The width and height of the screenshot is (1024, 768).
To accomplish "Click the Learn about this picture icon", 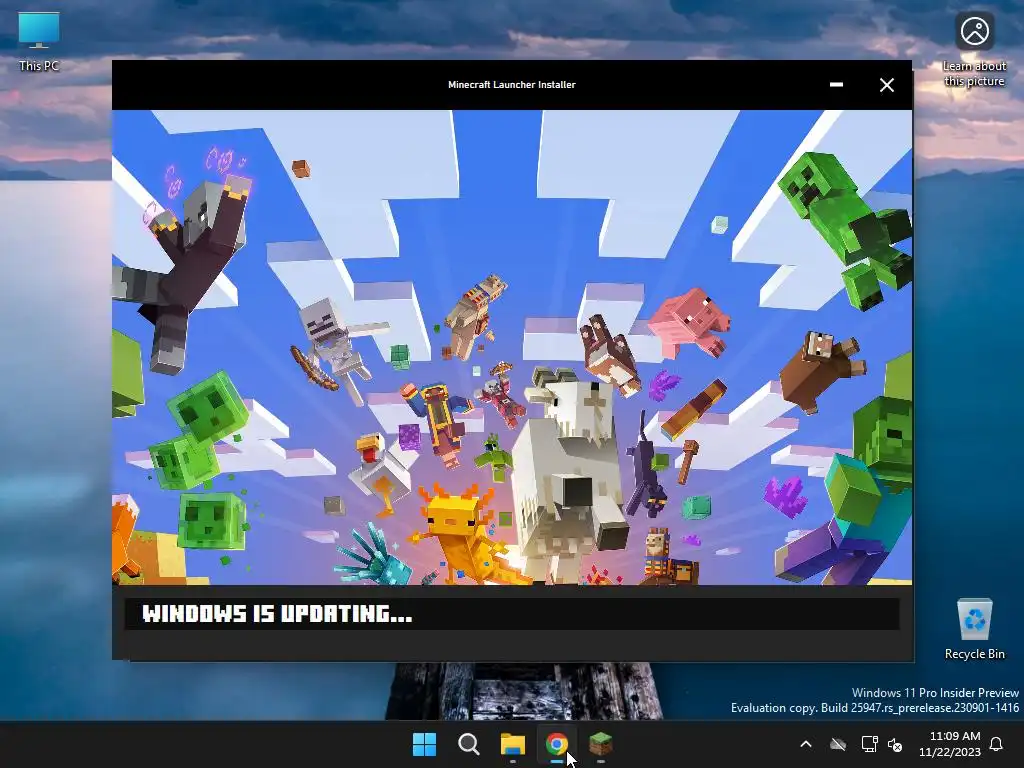I will point(974,49).
